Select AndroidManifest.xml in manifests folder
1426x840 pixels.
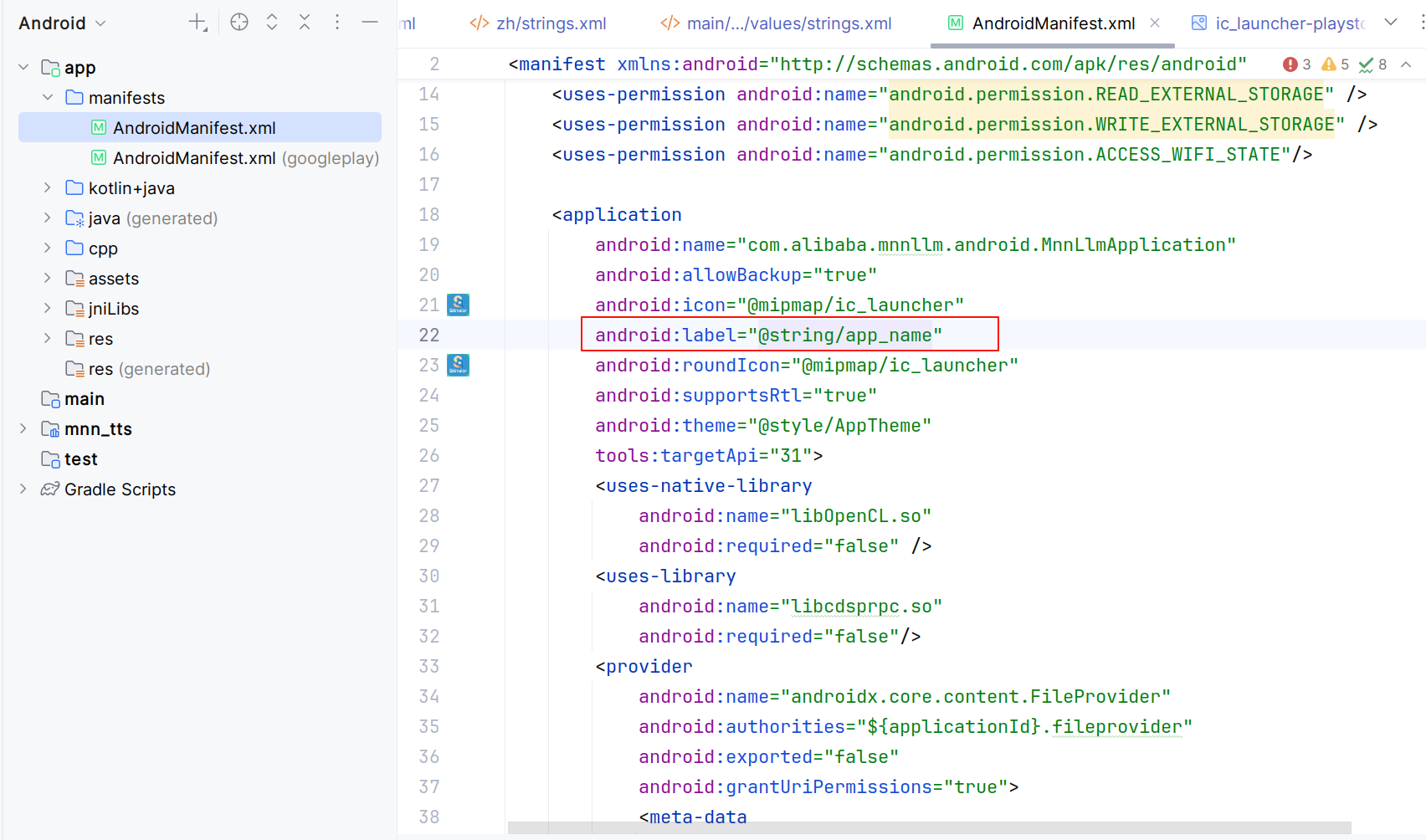point(200,127)
